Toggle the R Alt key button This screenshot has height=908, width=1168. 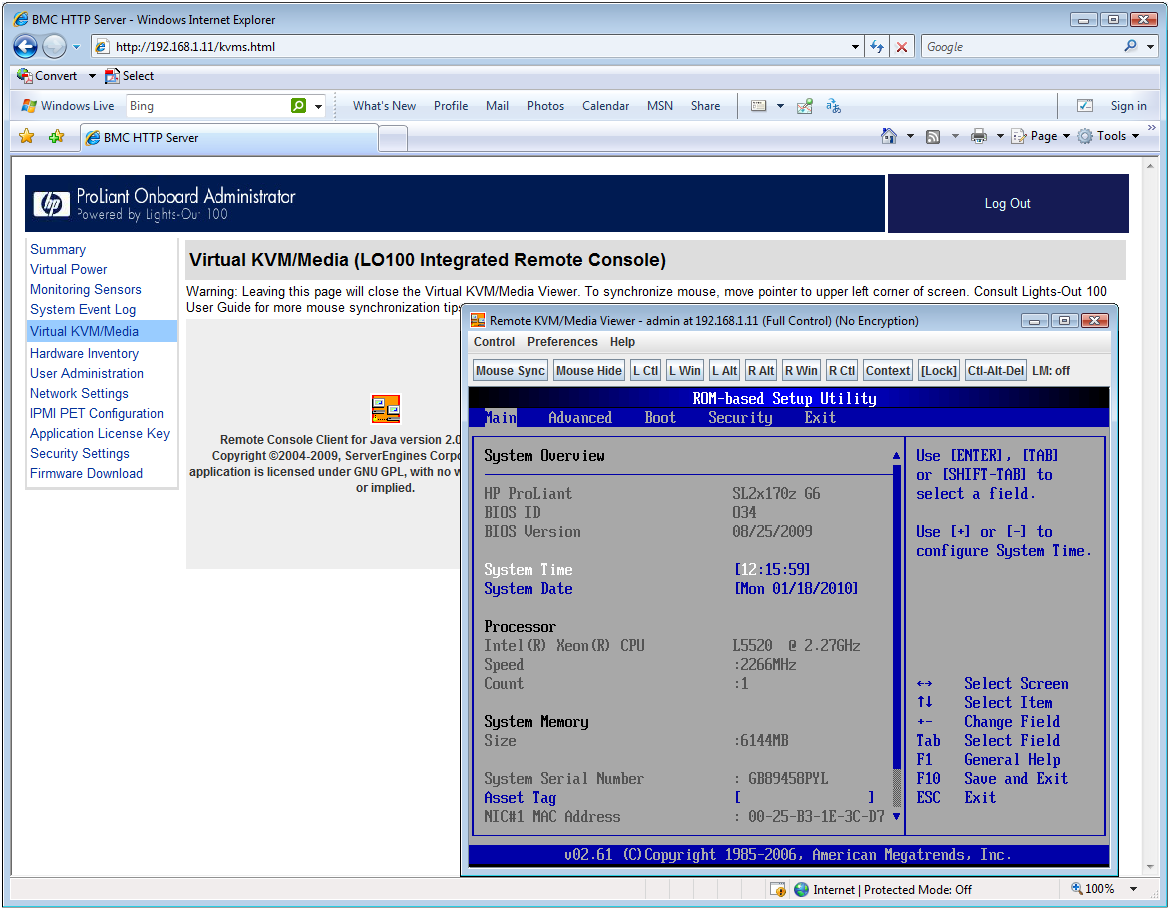point(761,370)
